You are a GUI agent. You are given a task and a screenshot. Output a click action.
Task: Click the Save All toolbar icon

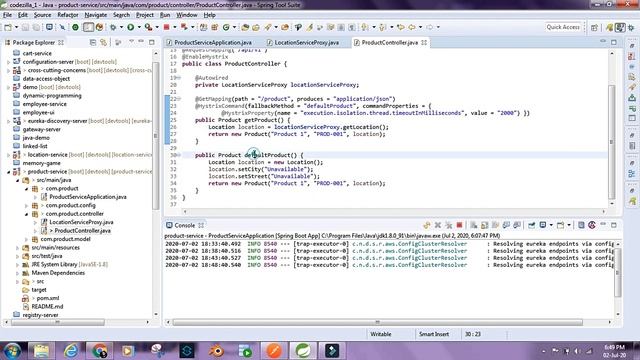(x=36, y=27)
